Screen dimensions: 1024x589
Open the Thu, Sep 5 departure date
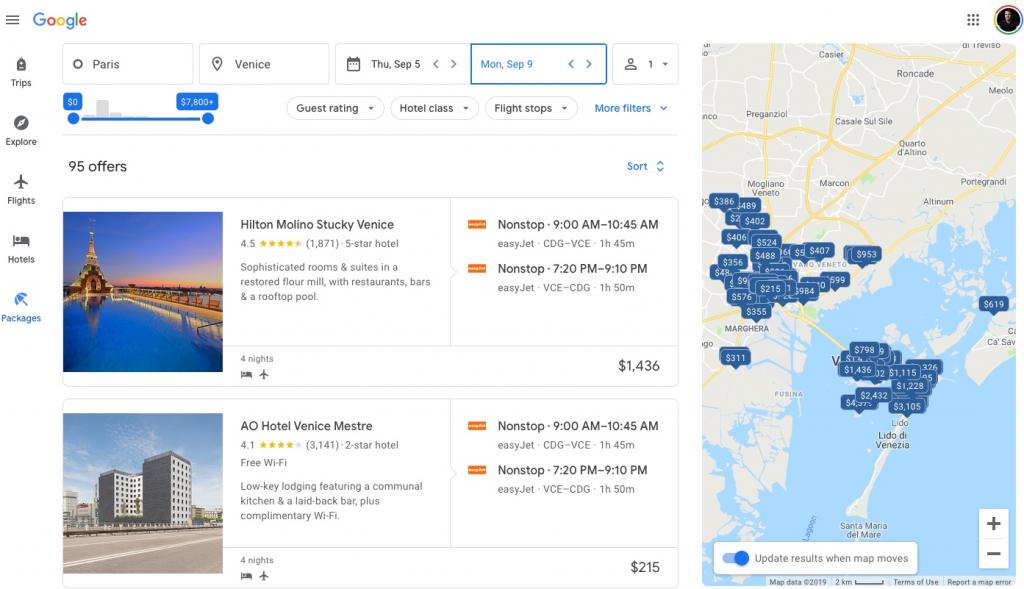(x=395, y=64)
